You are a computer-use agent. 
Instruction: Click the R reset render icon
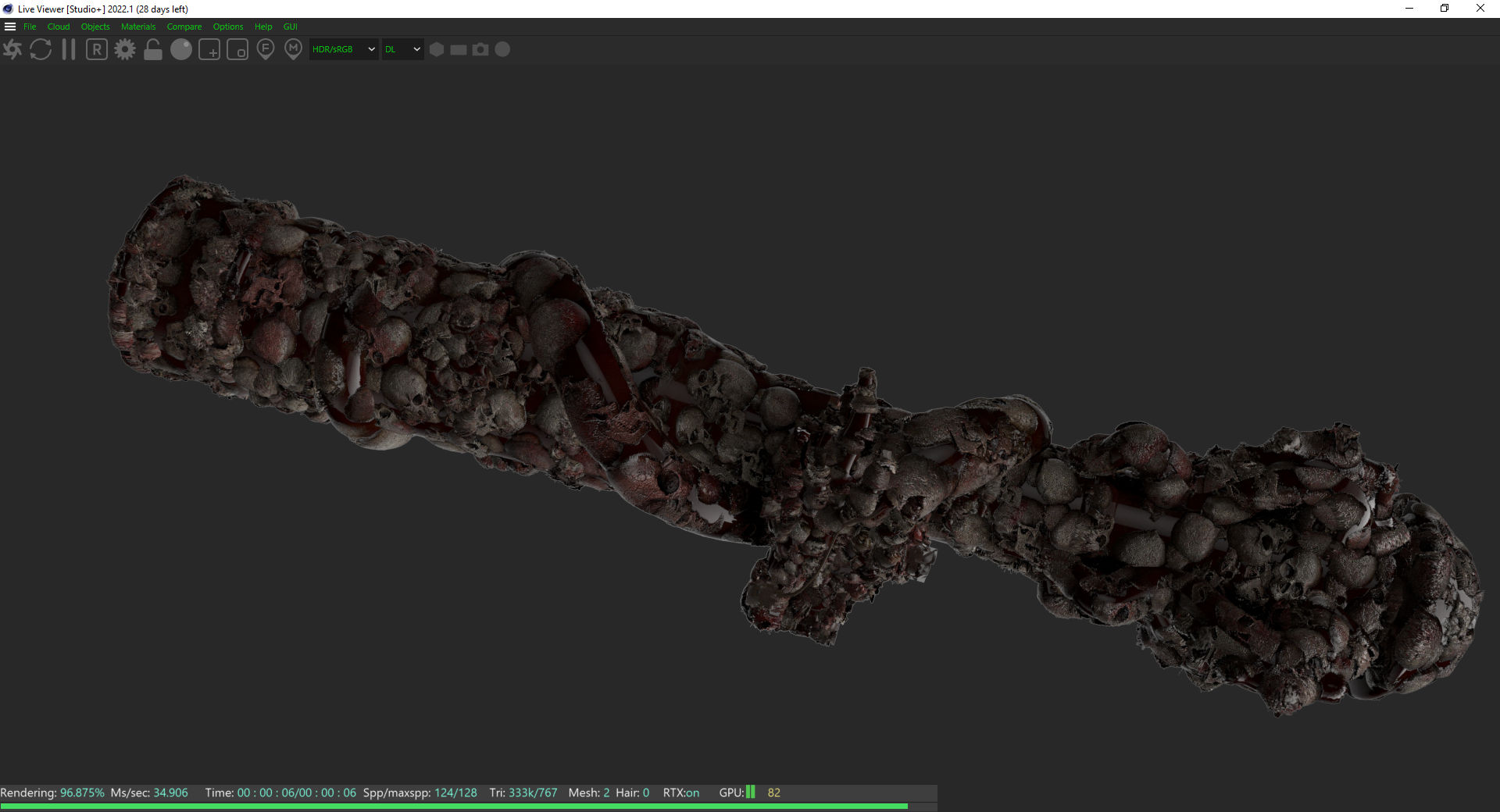coord(97,50)
